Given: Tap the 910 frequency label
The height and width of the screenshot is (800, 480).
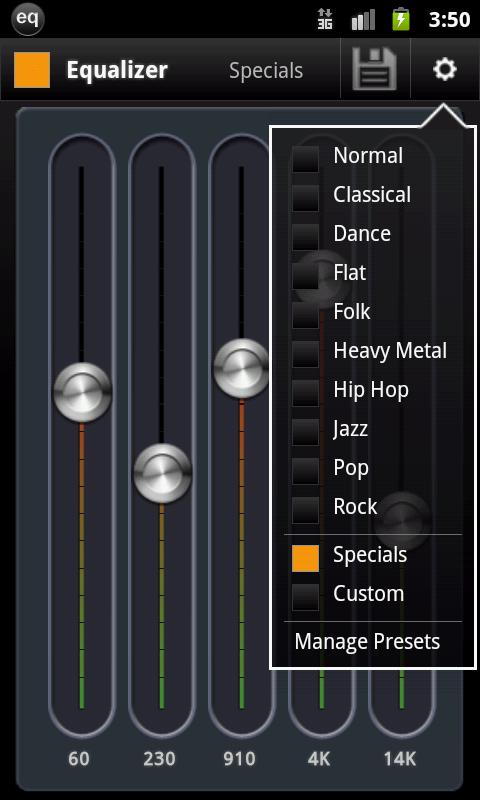Looking at the screenshot, I should (x=239, y=759).
